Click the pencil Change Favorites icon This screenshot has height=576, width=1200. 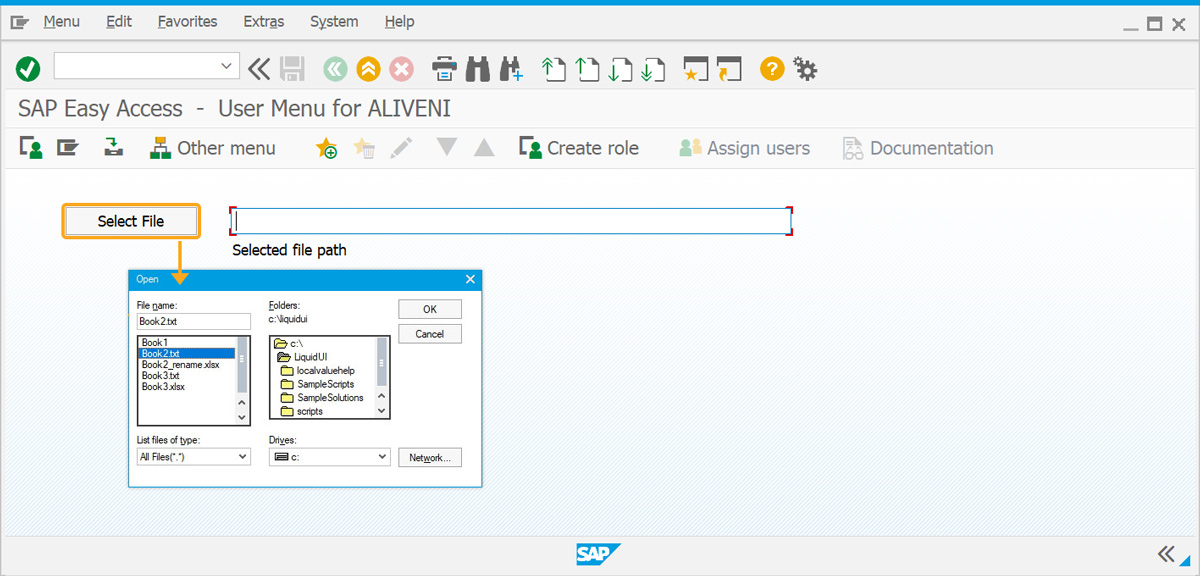click(x=401, y=148)
